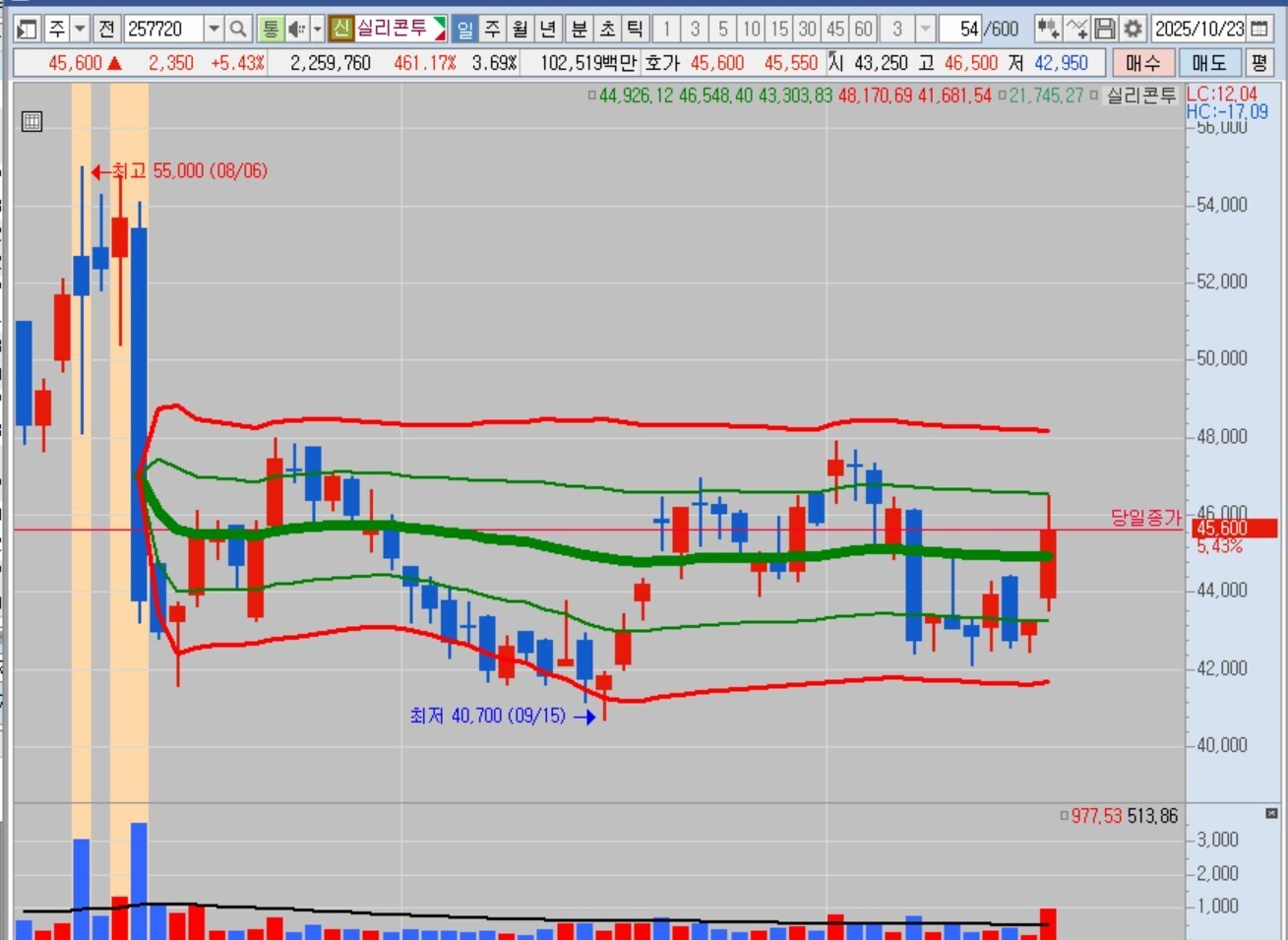Screen dimensions: 1288x940
Task: Click the speaker sound icon
Action: pos(295,29)
